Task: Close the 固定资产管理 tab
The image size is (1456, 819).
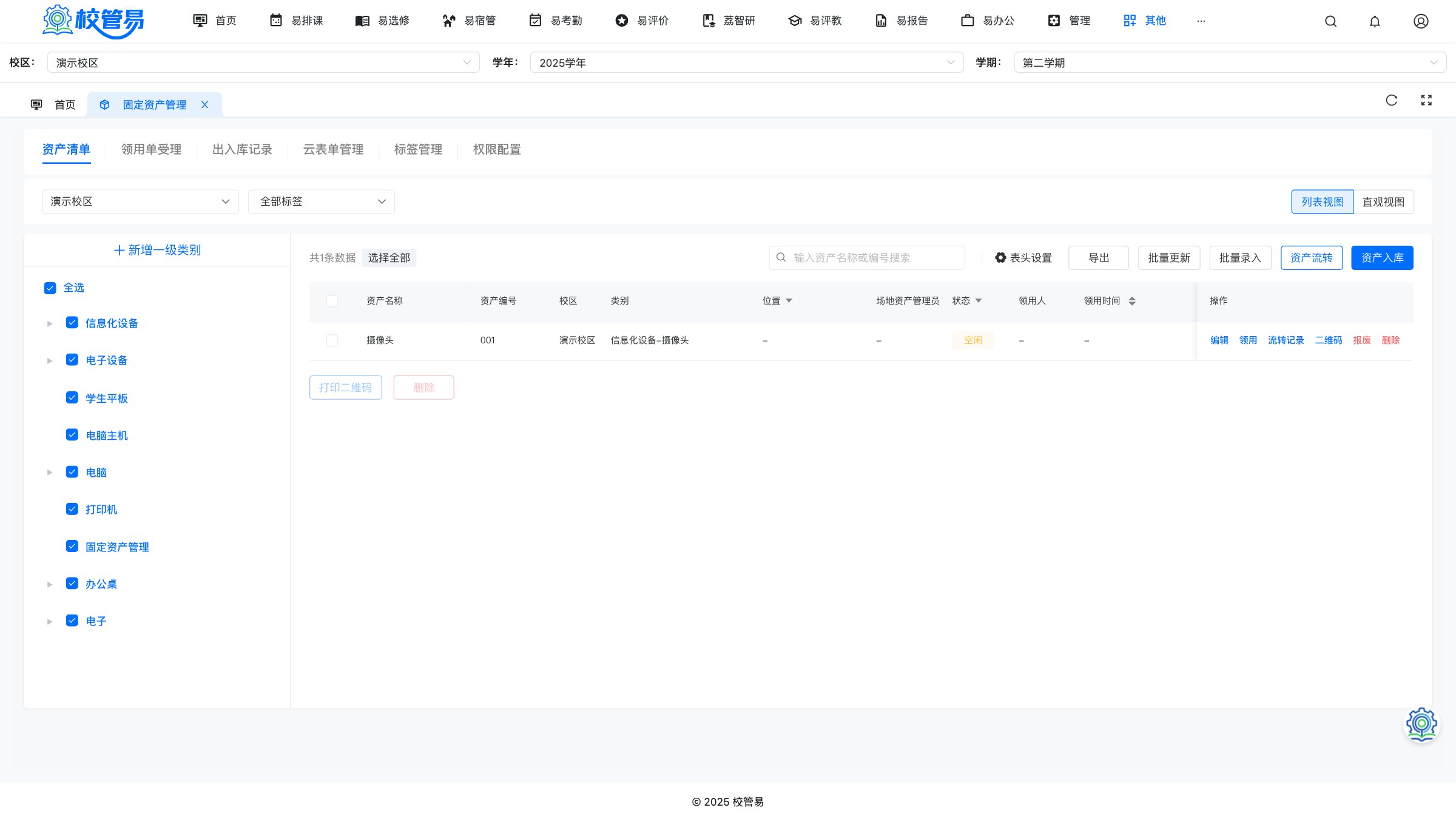Action: 205,104
